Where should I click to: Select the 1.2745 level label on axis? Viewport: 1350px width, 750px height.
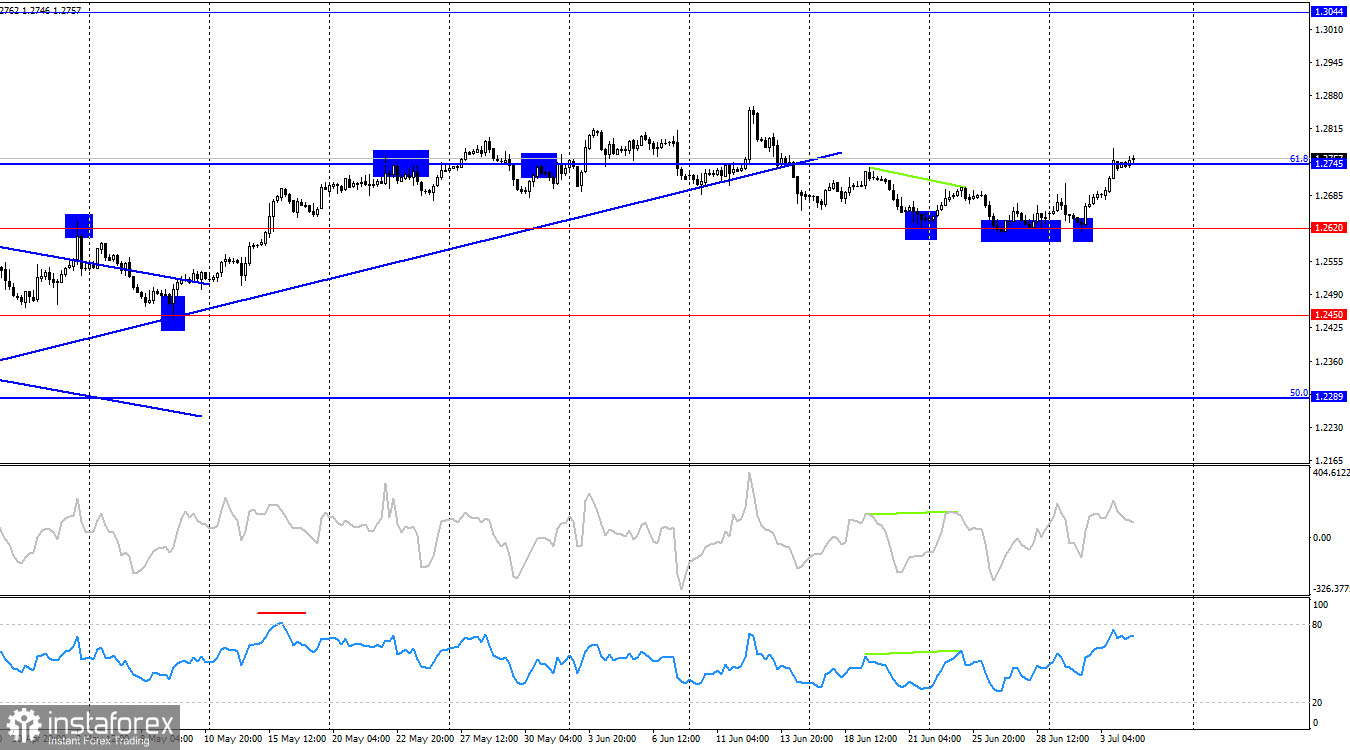tap(1328, 163)
